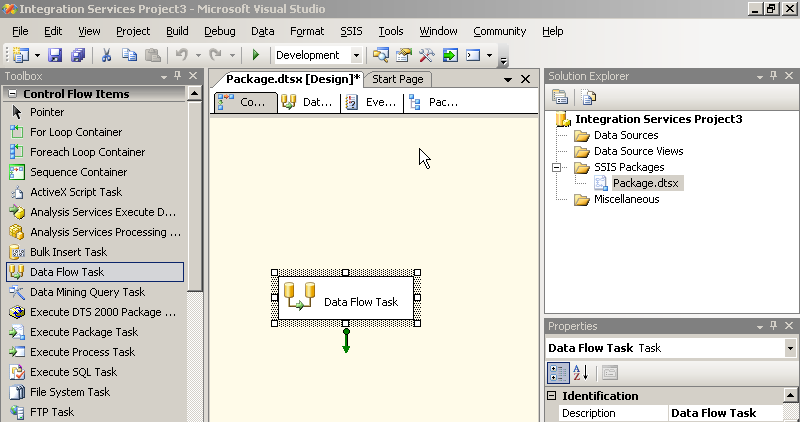The width and height of the screenshot is (800, 422).
Task: Toggle auto-hide pin on Properties panel
Action: coord(773,326)
